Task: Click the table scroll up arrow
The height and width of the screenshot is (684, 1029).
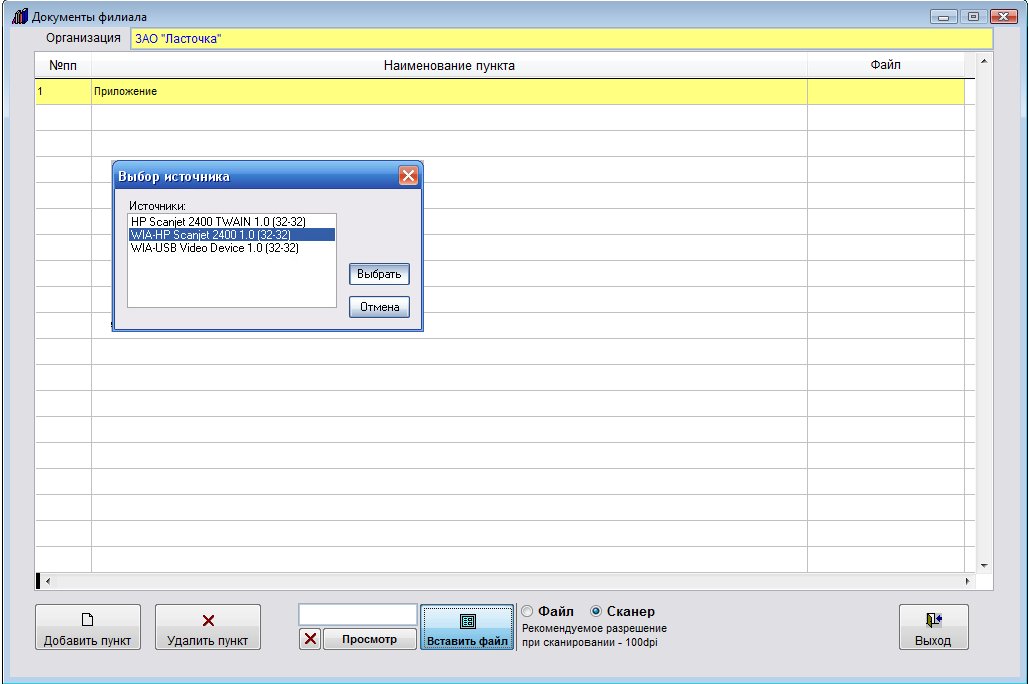Action: coord(984,61)
